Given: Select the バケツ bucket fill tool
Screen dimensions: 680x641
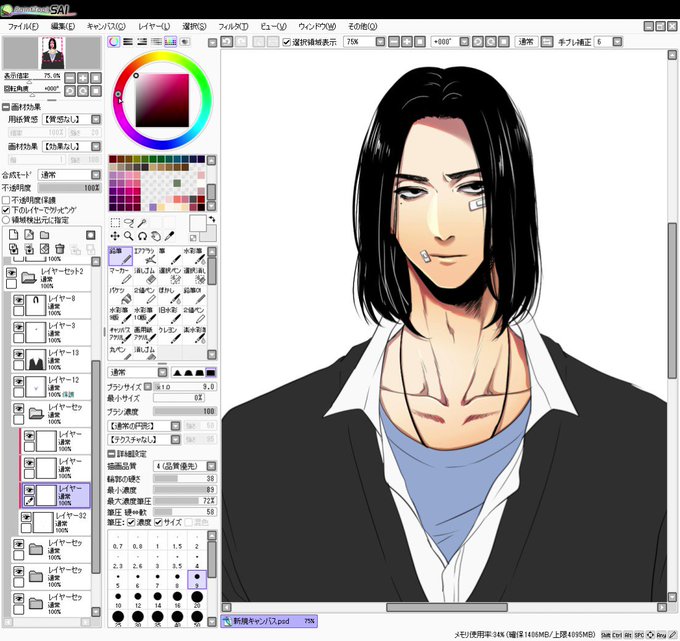Looking at the screenshot, I should (120, 295).
